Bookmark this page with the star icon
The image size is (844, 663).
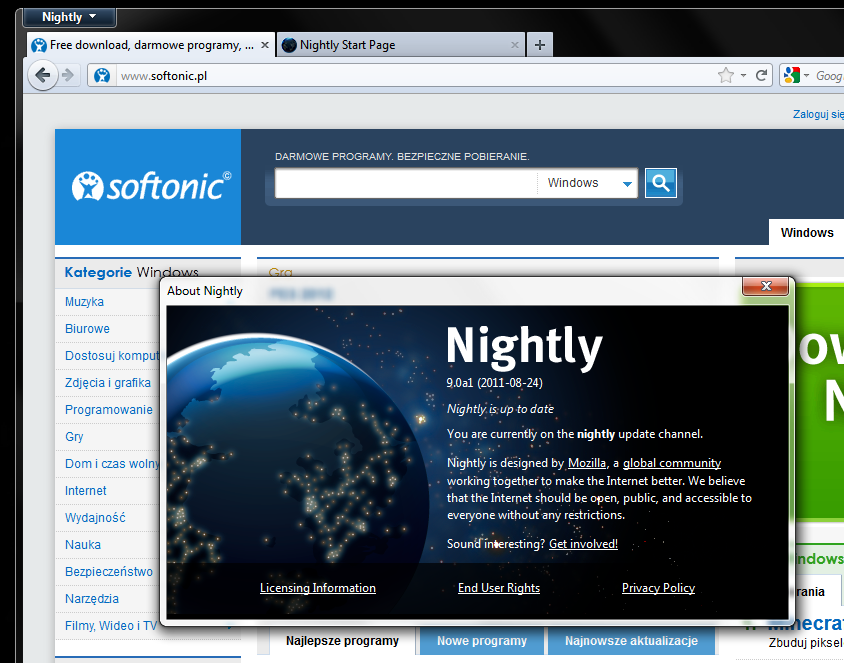coord(726,75)
